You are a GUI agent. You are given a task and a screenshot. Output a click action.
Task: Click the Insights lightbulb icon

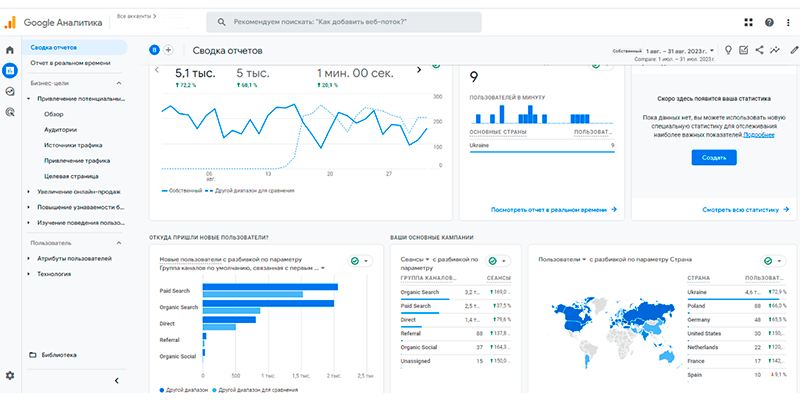pos(729,50)
